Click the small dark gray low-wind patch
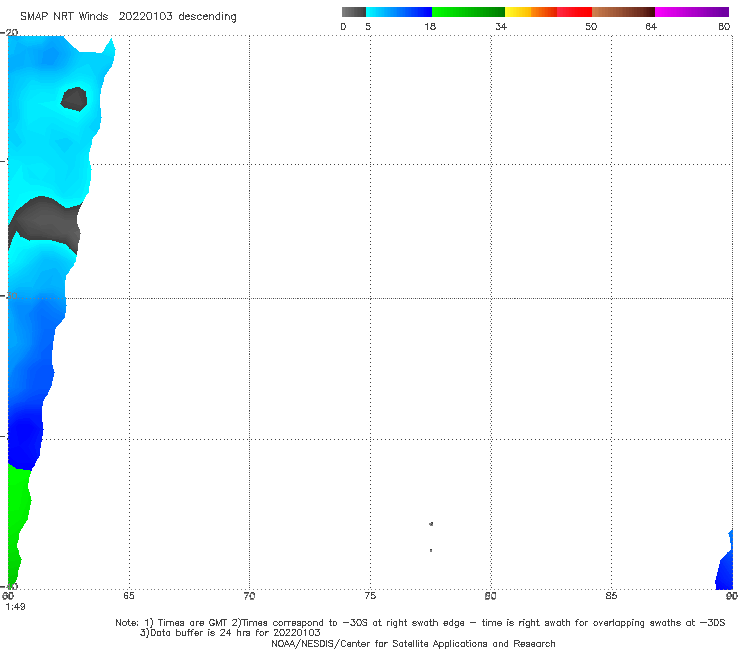Image resolution: width=740 pixels, height=650 pixels. 74,99
